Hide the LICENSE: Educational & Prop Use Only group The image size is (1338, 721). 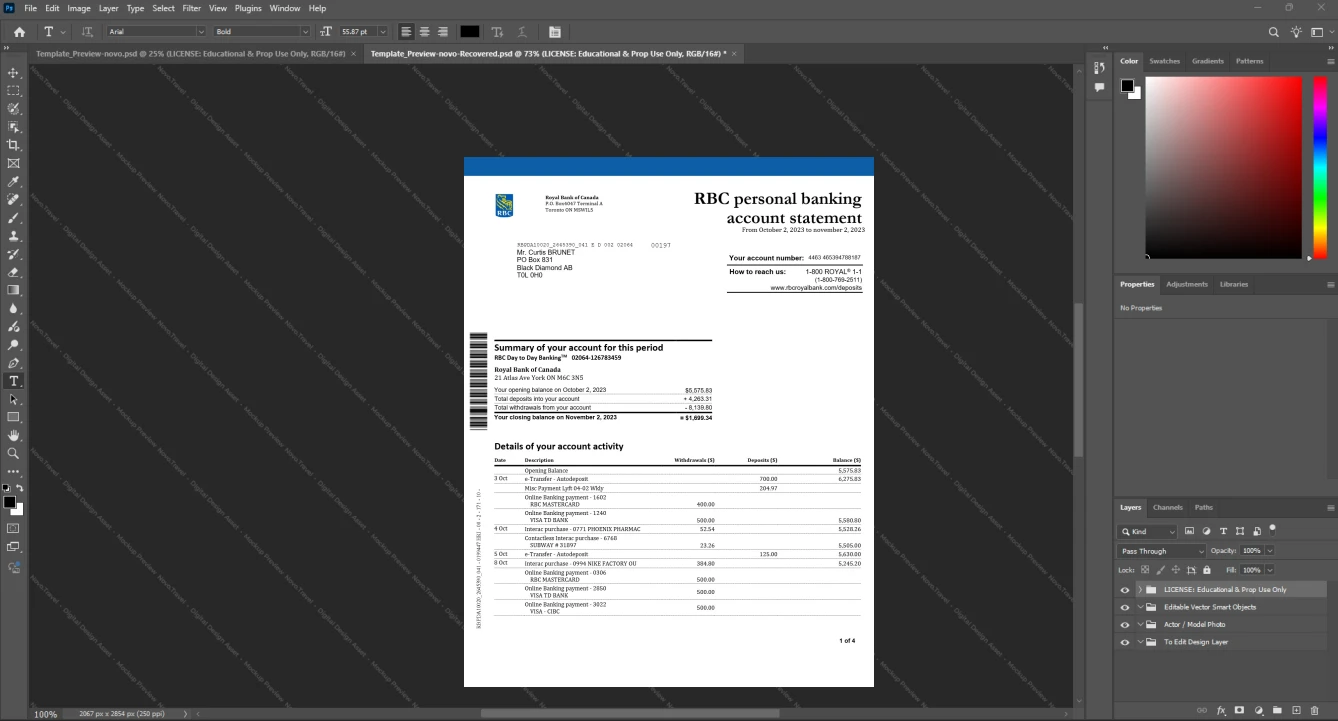pos(1125,590)
